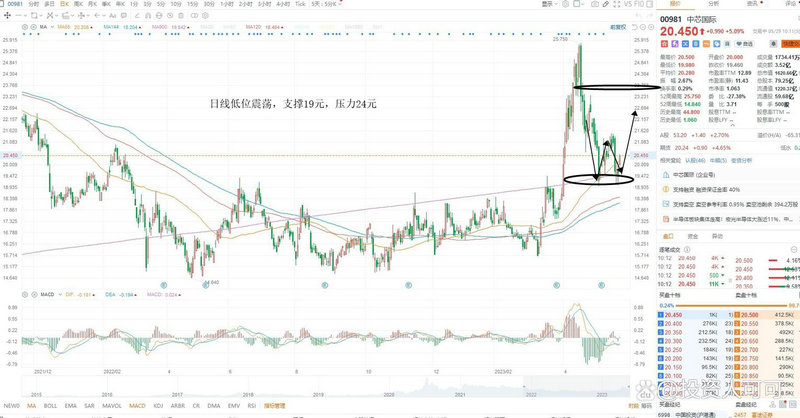Click the purple lightning badge icon under the price
This screenshot has width=800, height=418.
click(x=675, y=44)
